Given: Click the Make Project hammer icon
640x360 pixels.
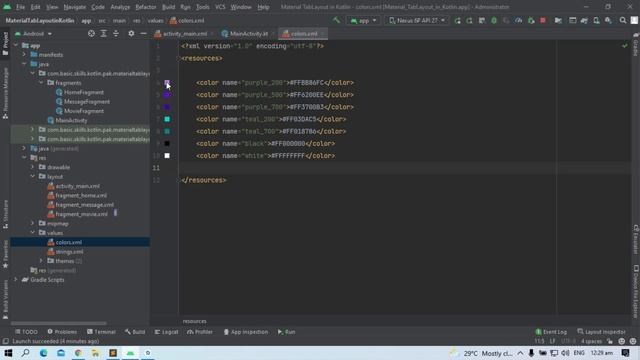Looking at the screenshot, I should coord(336,20).
